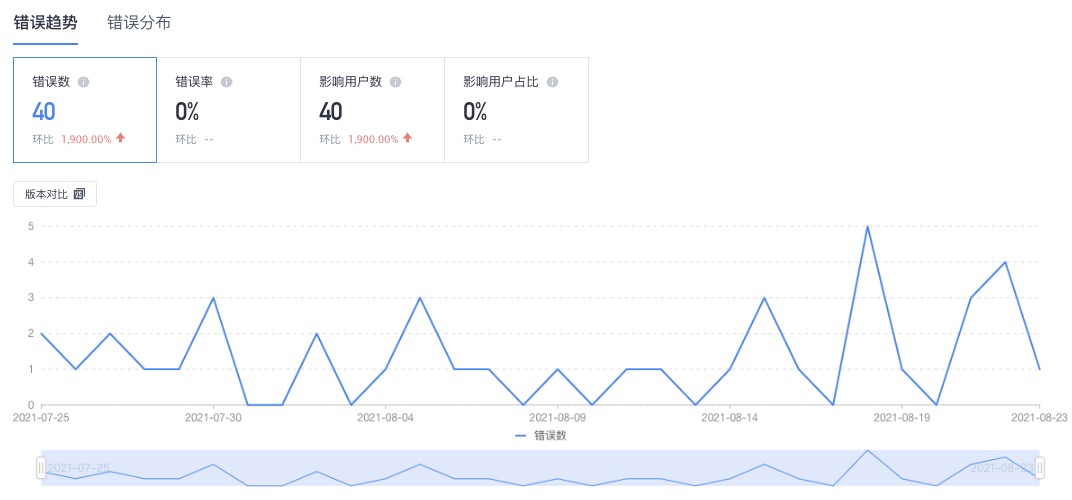The width and height of the screenshot is (1072, 500).
Task: Click the info icon beside 影响用户占比
Action: click(x=552, y=82)
